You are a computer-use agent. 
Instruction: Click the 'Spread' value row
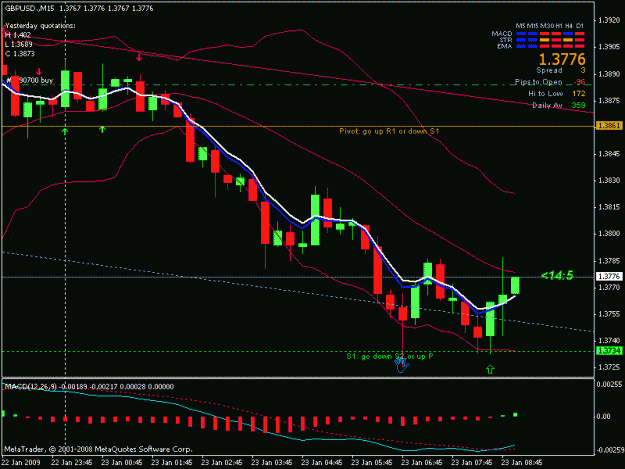pyautogui.click(x=560, y=70)
